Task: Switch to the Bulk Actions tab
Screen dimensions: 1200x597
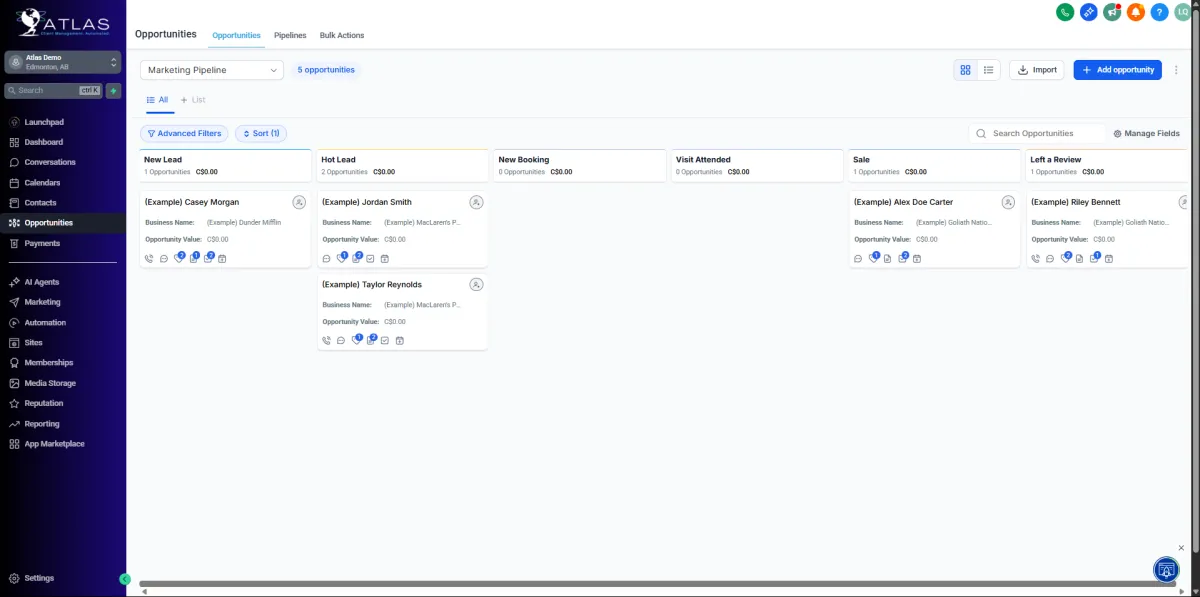Action: pyautogui.click(x=342, y=35)
